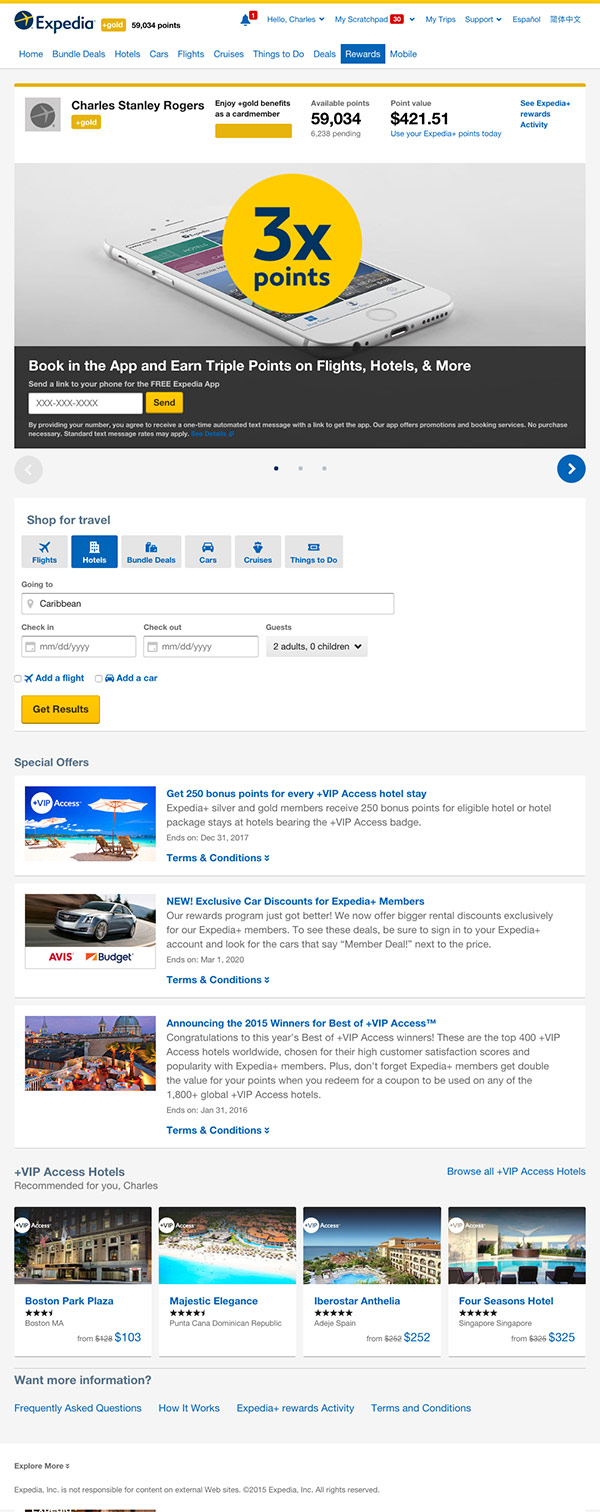
Task: Select the Hotels tab in Shop for travel
Action: 94,552
